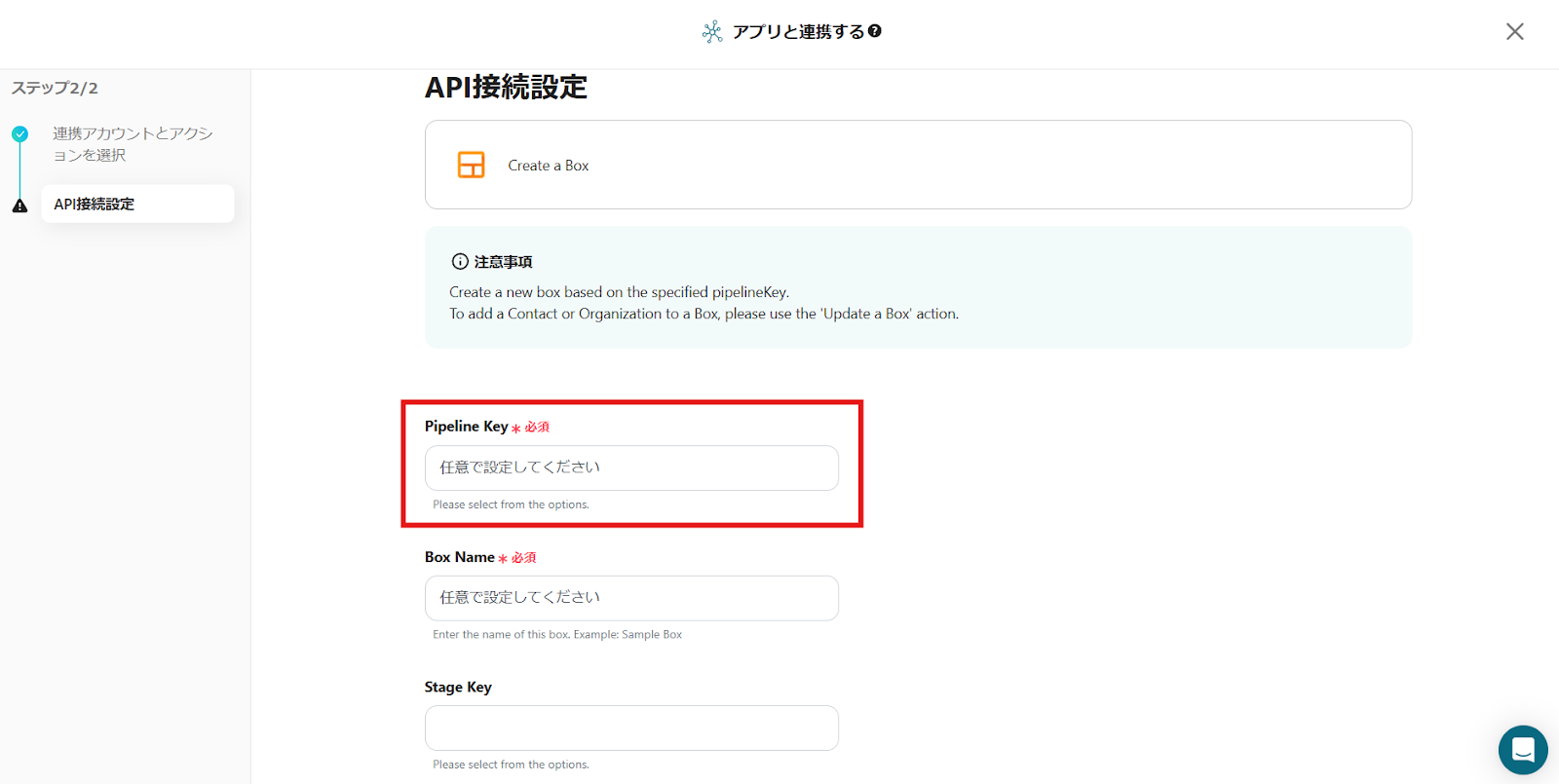Viewport: 1559px width, 784px height.
Task: Close the app integration dialog with X
Action: pyautogui.click(x=1514, y=31)
